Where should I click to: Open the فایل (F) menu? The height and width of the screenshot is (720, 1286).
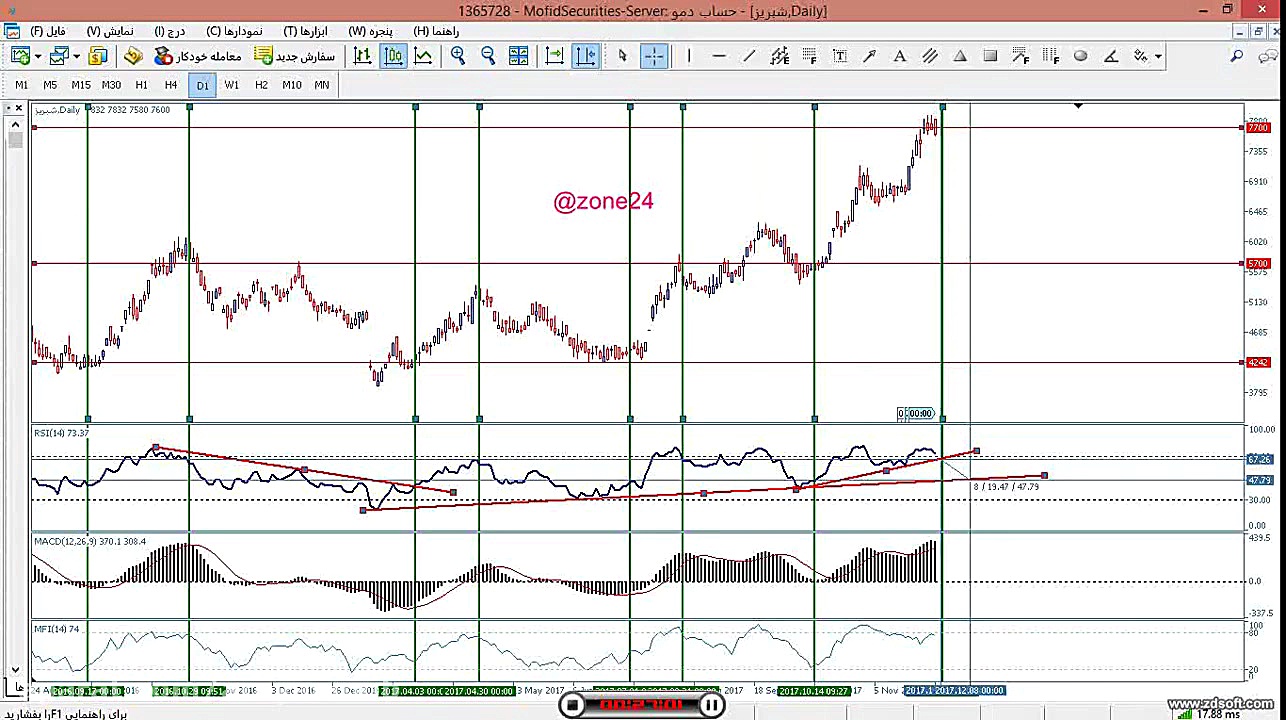pyautogui.click(x=48, y=31)
